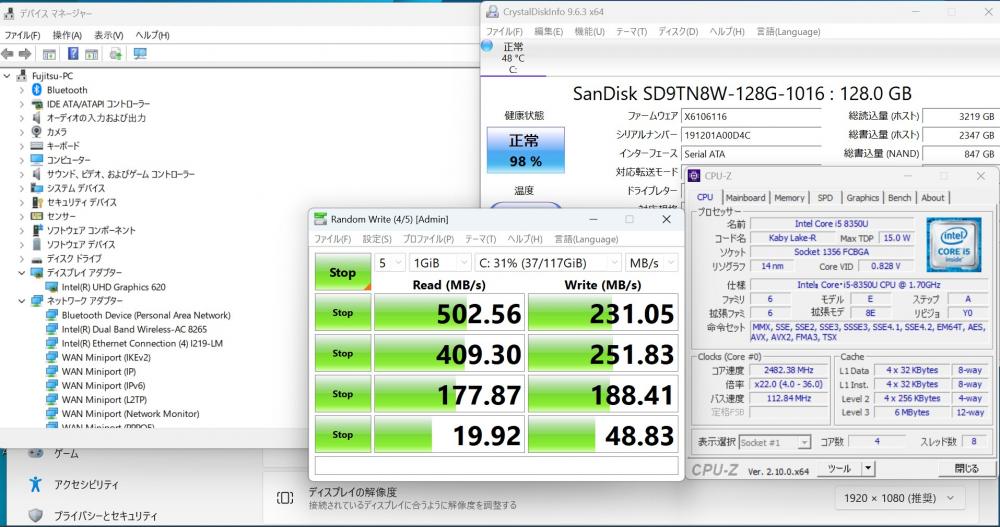Click the disk drives category icon

tap(37, 258)
